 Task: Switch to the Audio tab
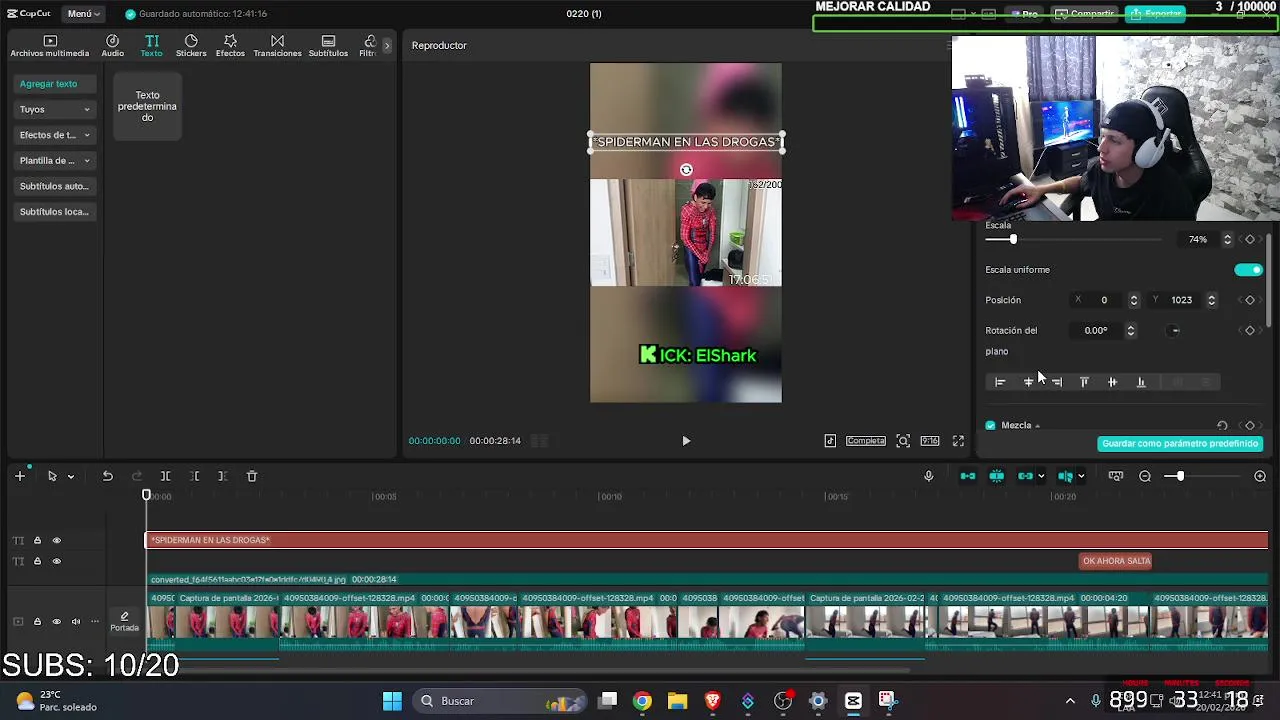(x=112, y=46)
